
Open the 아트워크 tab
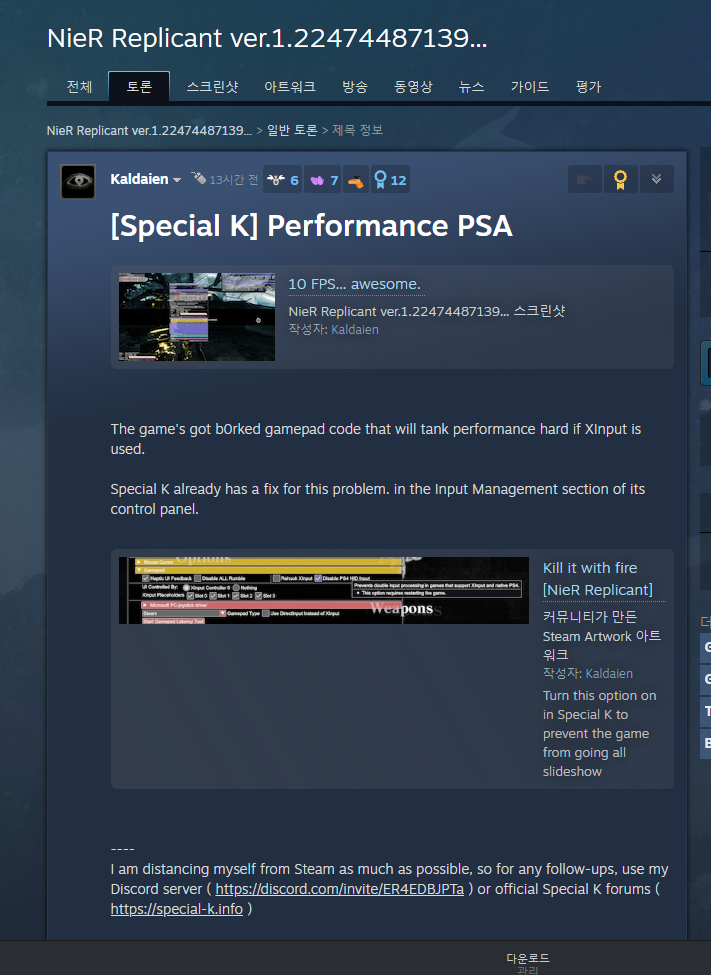(290, 86)
